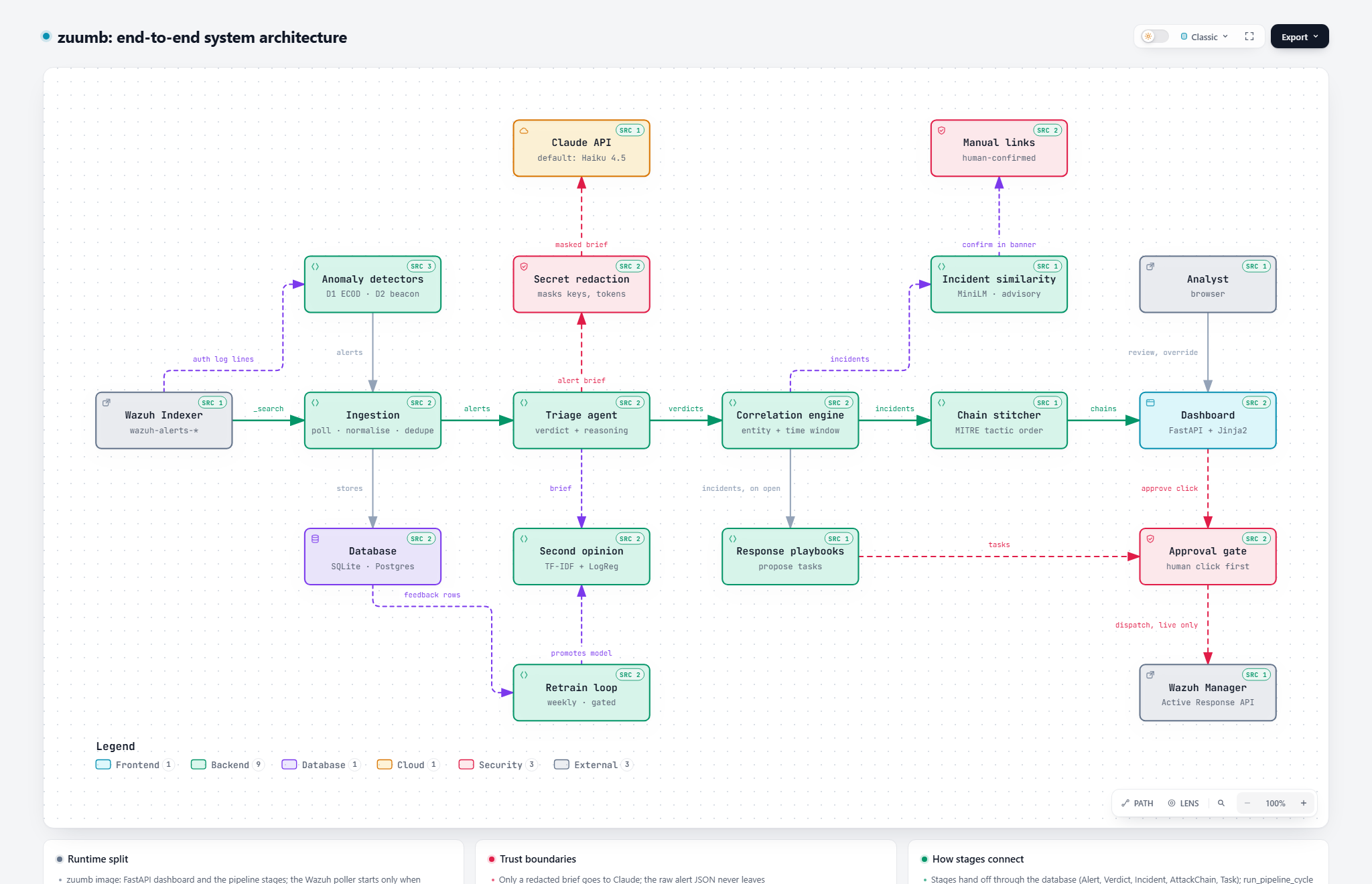Viewport: 1372px width, 884px height.
Task: Click the cloud icon on Claude API node
Action: tap(524, 131)
